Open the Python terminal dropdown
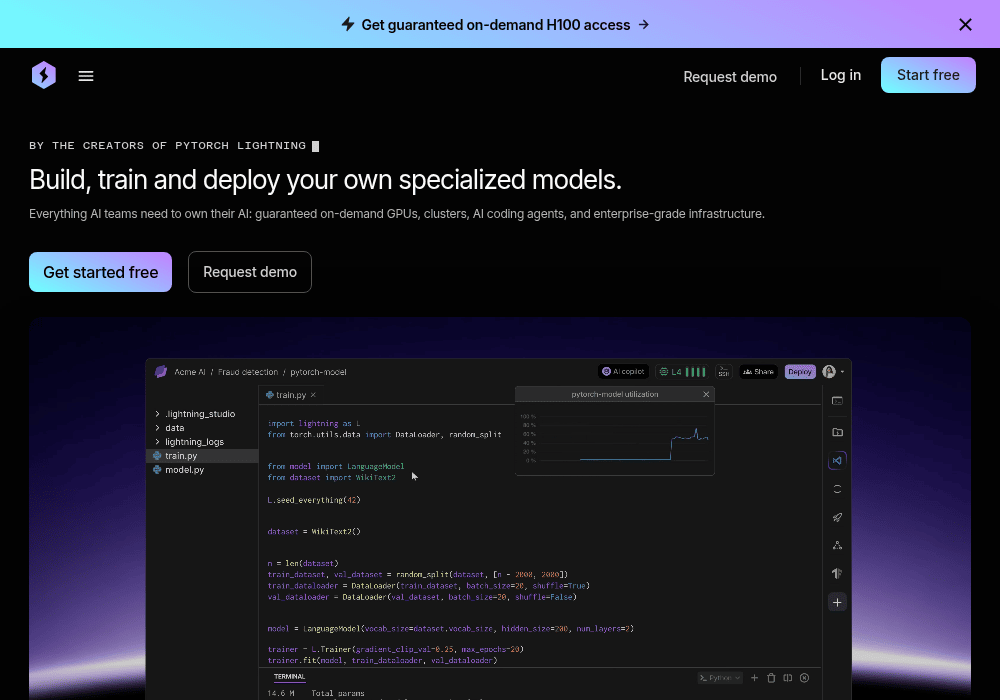Viewport: 1000px width, 700px height. click(x=720, y=678)
